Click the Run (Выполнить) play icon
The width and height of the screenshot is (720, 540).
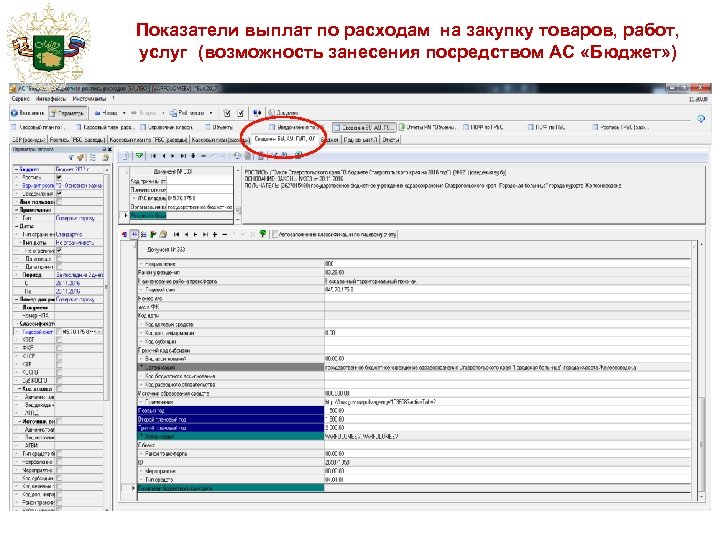[x=14, y=112]
